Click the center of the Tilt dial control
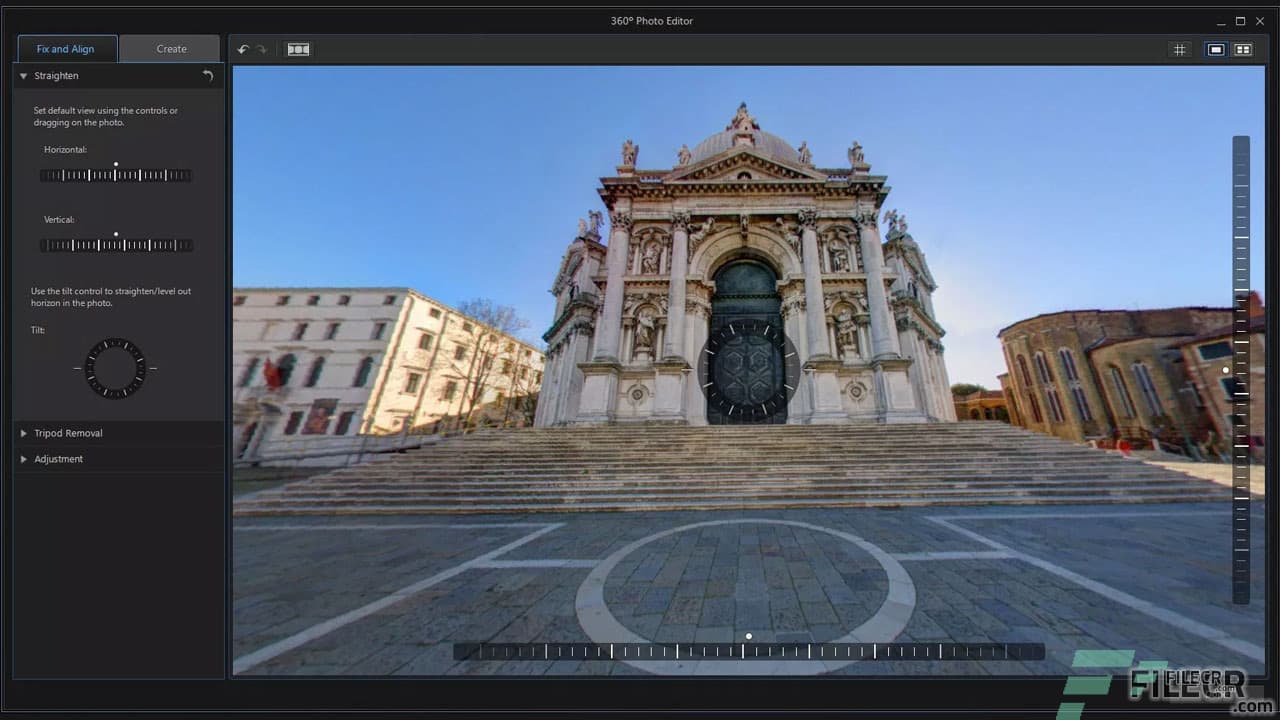 [113, 368]
